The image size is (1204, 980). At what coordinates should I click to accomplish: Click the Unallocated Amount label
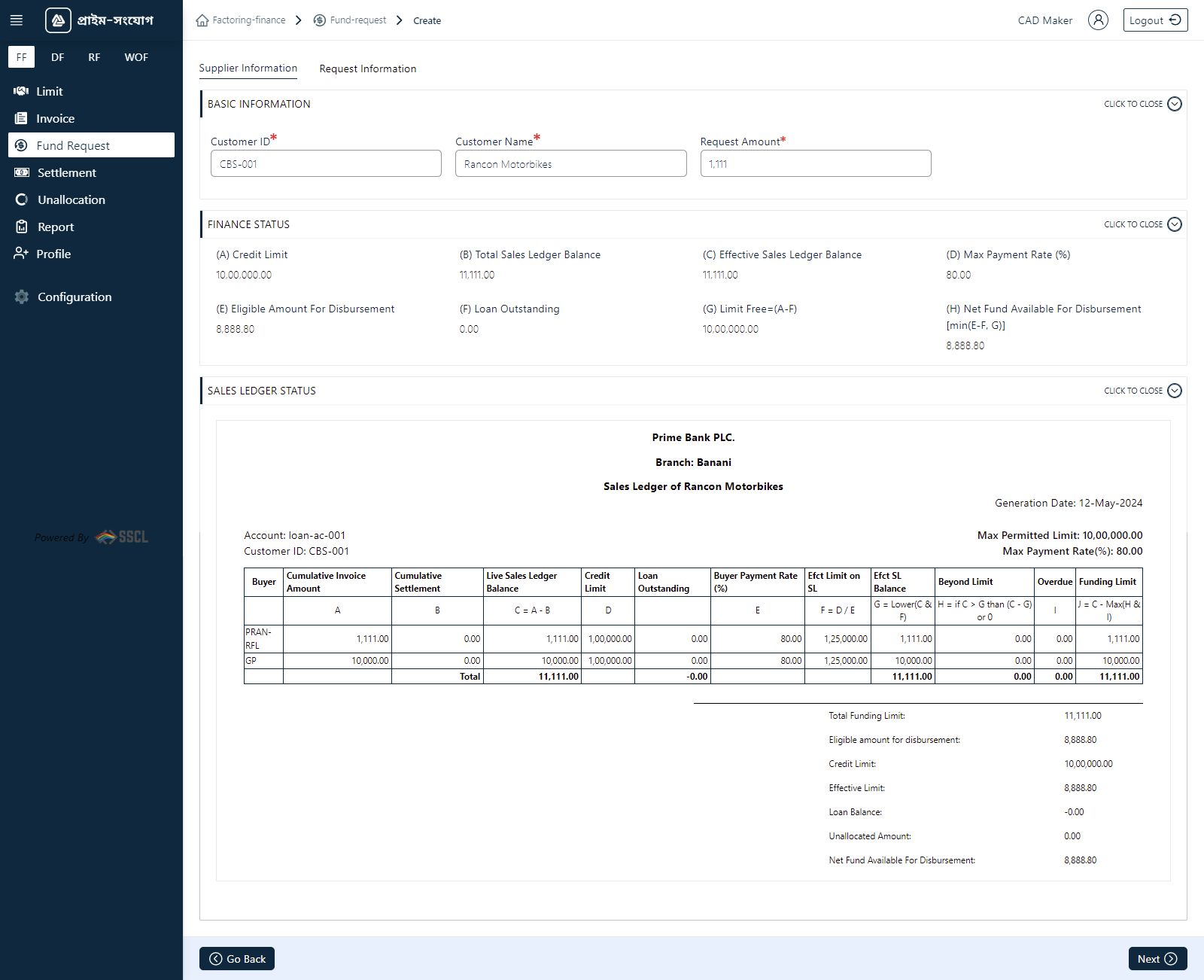tap(870, 836)
